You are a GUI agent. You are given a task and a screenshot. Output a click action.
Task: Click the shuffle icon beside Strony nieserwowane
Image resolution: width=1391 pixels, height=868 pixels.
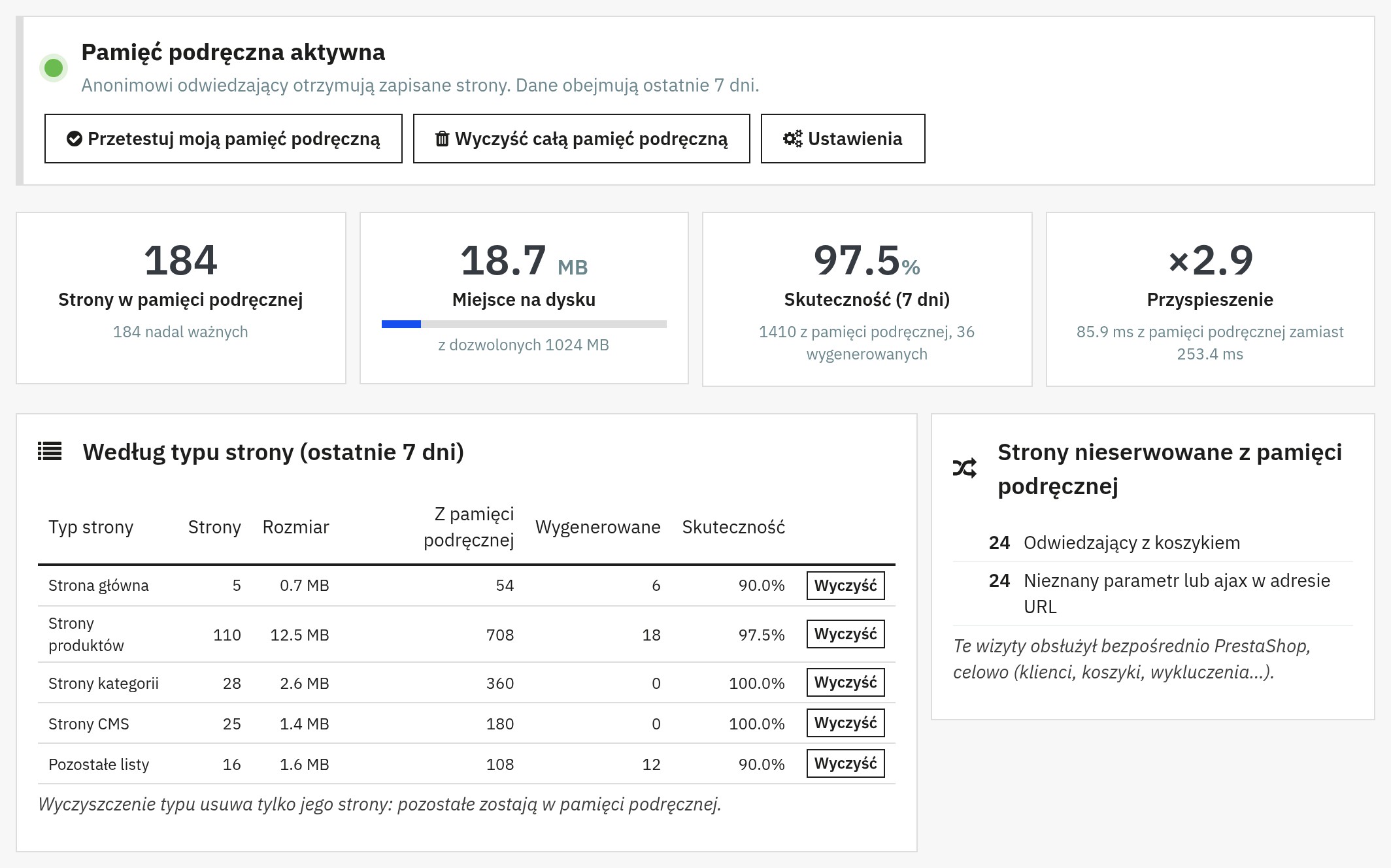(x=965, y=468)
